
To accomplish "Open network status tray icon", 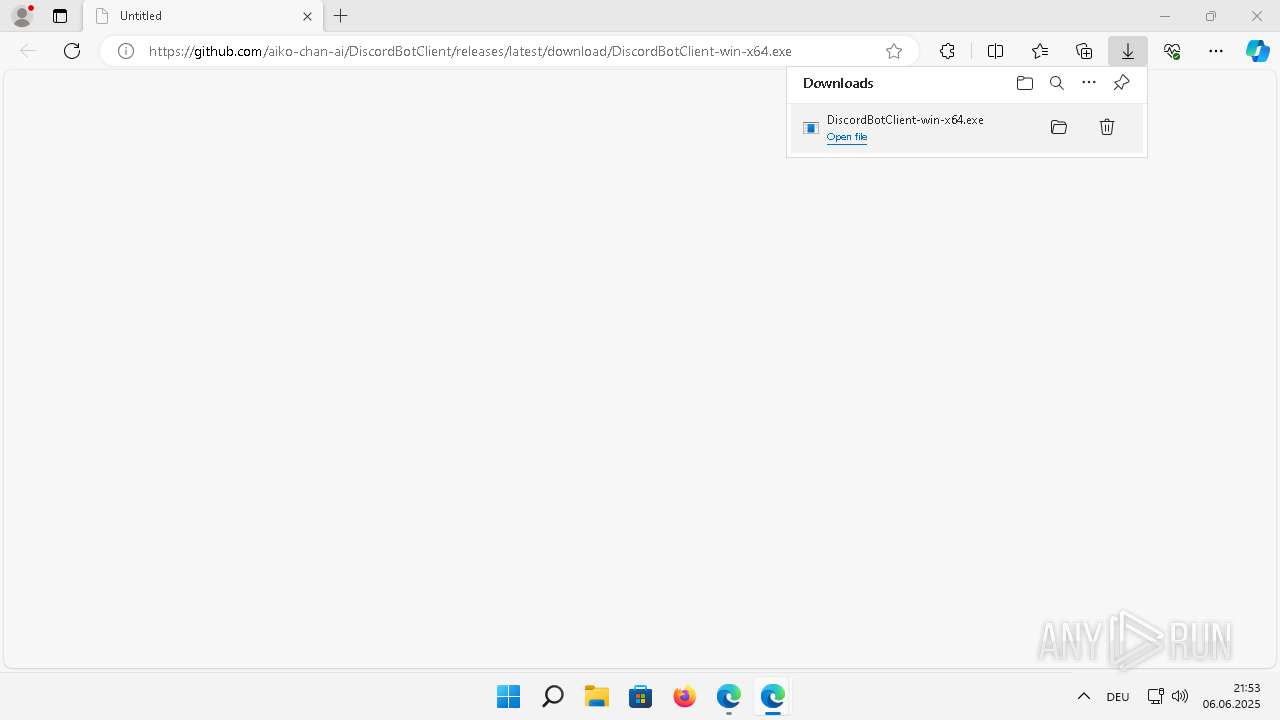I will (1155, 696).
